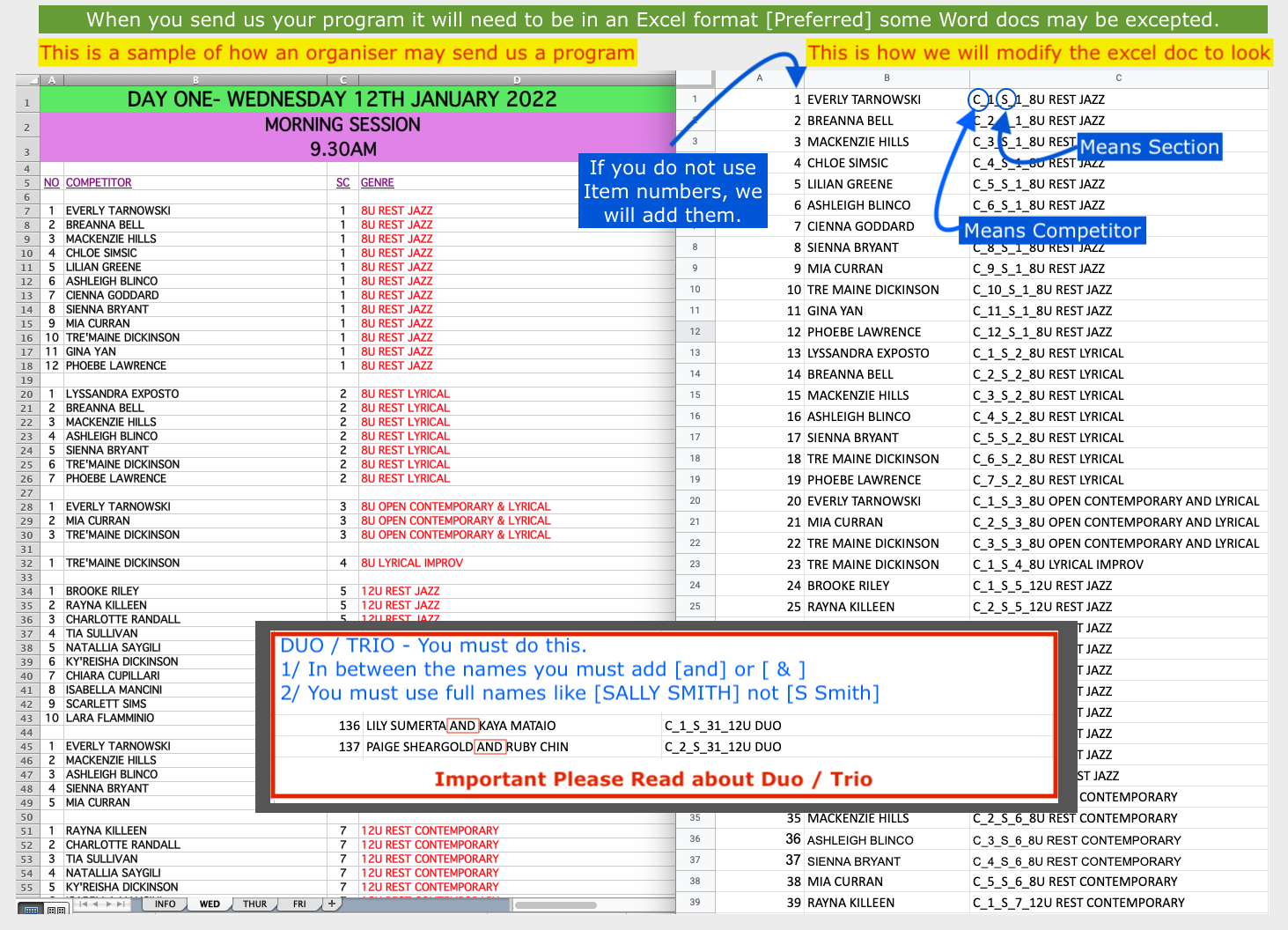The width and height of the screenshot is (1288, 930).
Task: Click the GENRE underlined header
Action: (377, 182)
